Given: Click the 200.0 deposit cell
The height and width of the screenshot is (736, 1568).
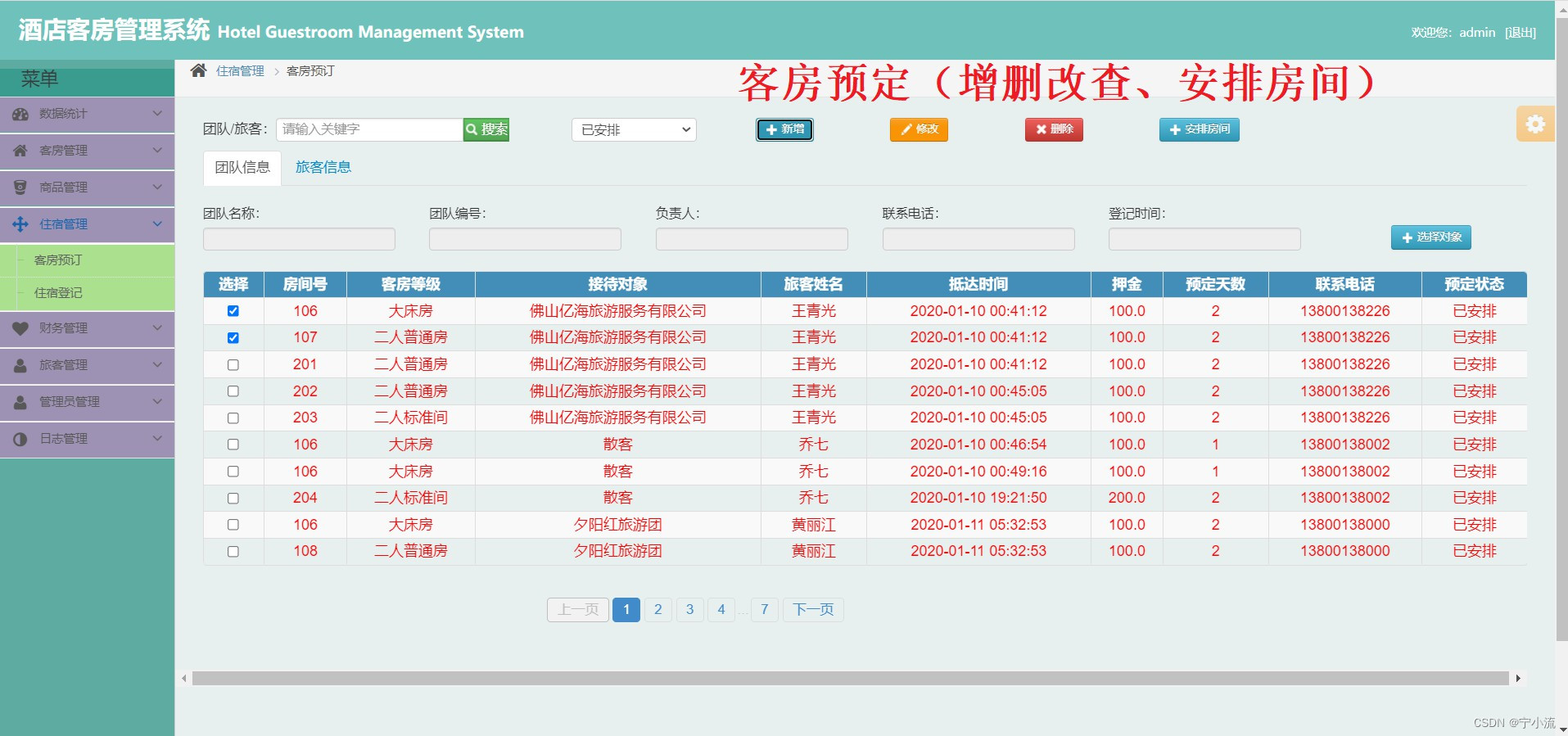Looking at the screenshot, I should click(x=1127, y=498).
